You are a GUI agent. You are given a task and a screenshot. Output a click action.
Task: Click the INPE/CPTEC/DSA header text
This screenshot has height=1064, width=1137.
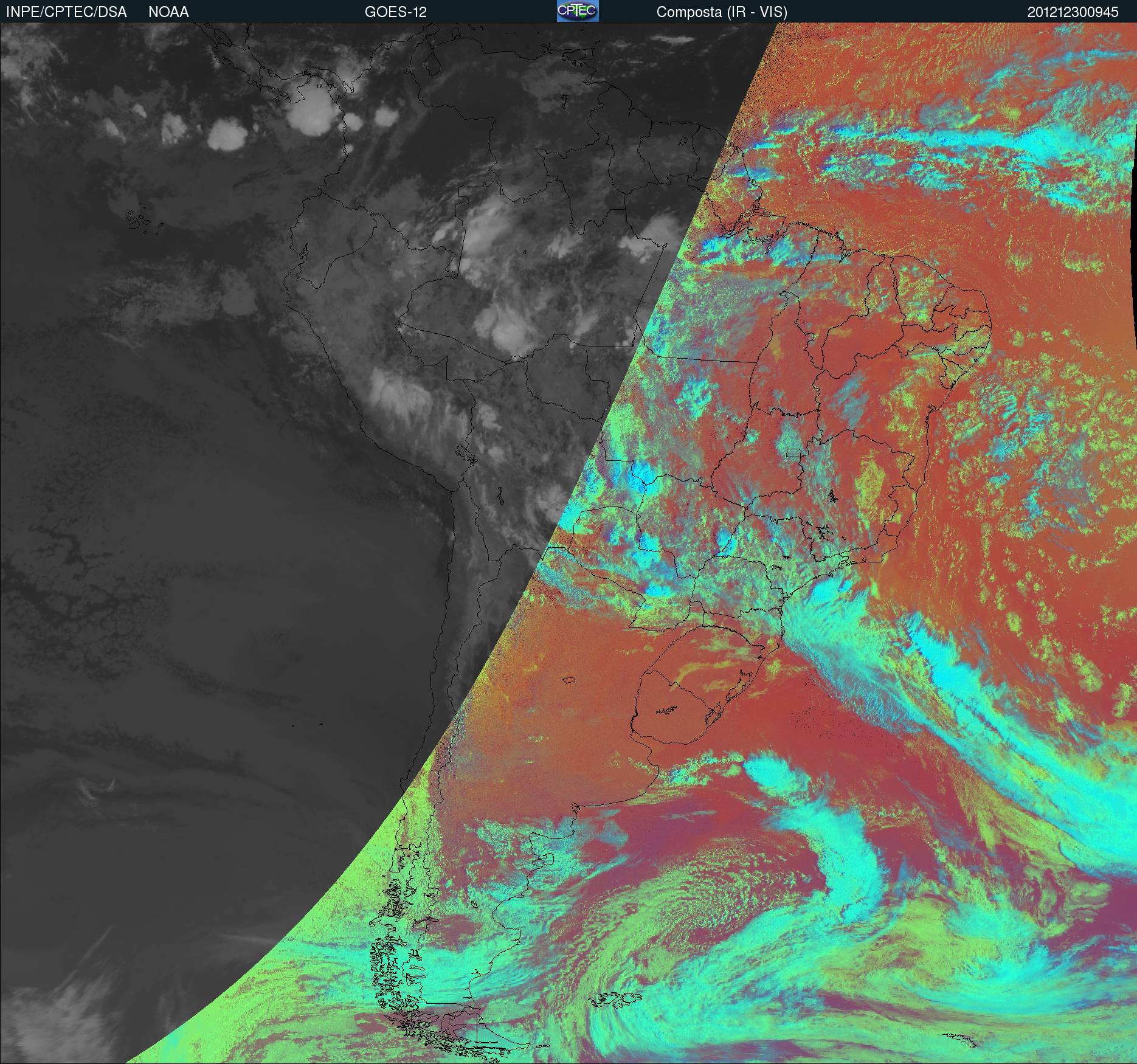point(66,12)
